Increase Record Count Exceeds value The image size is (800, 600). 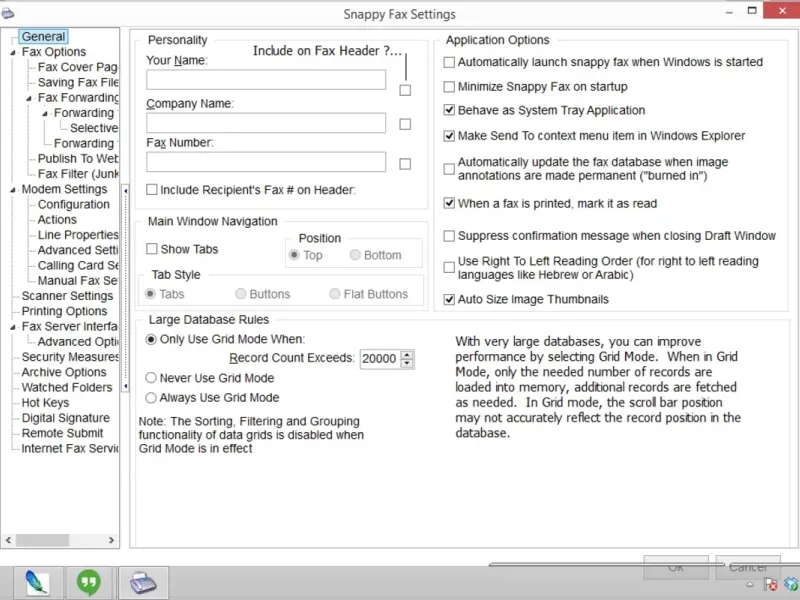tap(407, 355)
